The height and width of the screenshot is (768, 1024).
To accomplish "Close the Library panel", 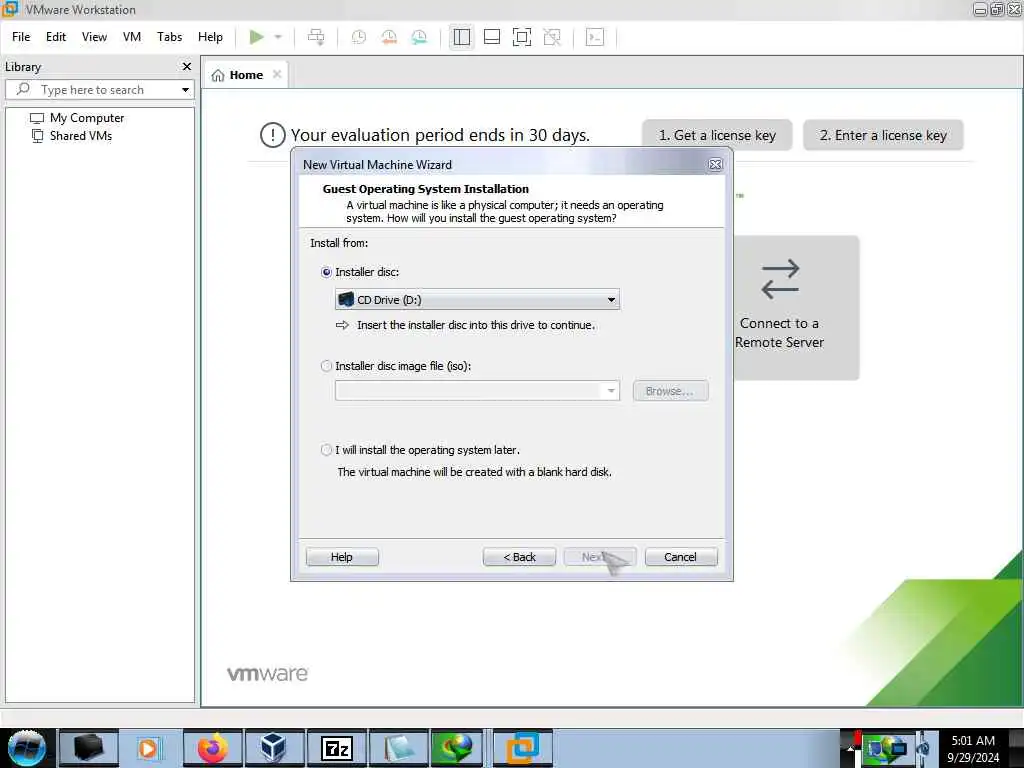I will click(187, 67).
